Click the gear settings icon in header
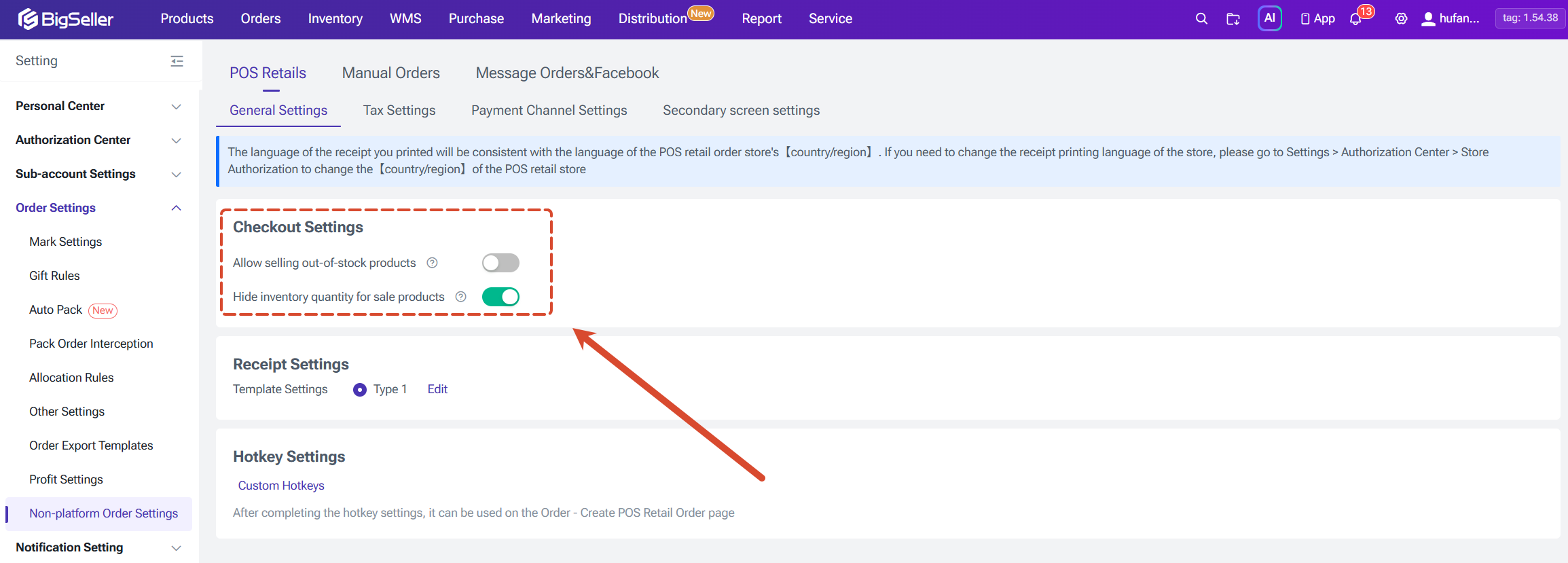The image size is (1568, 563). (x=1401, y=19)
